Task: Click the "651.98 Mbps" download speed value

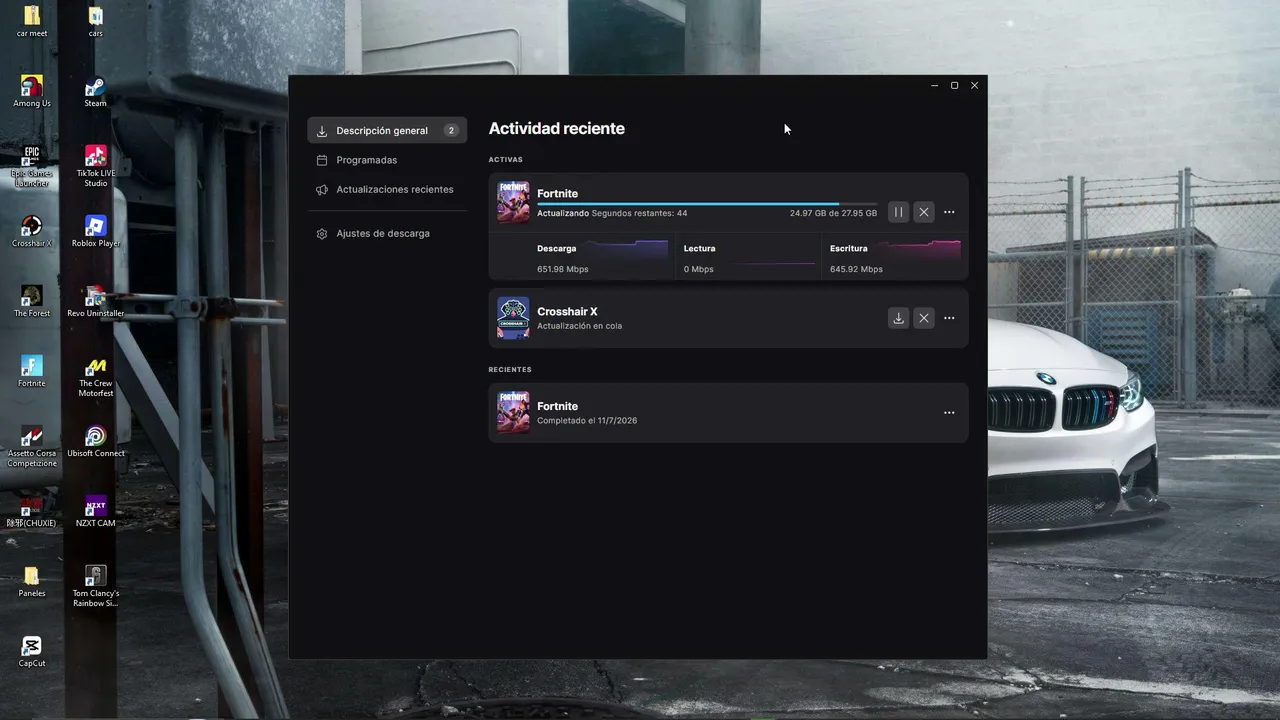Action: click(562, 269)
